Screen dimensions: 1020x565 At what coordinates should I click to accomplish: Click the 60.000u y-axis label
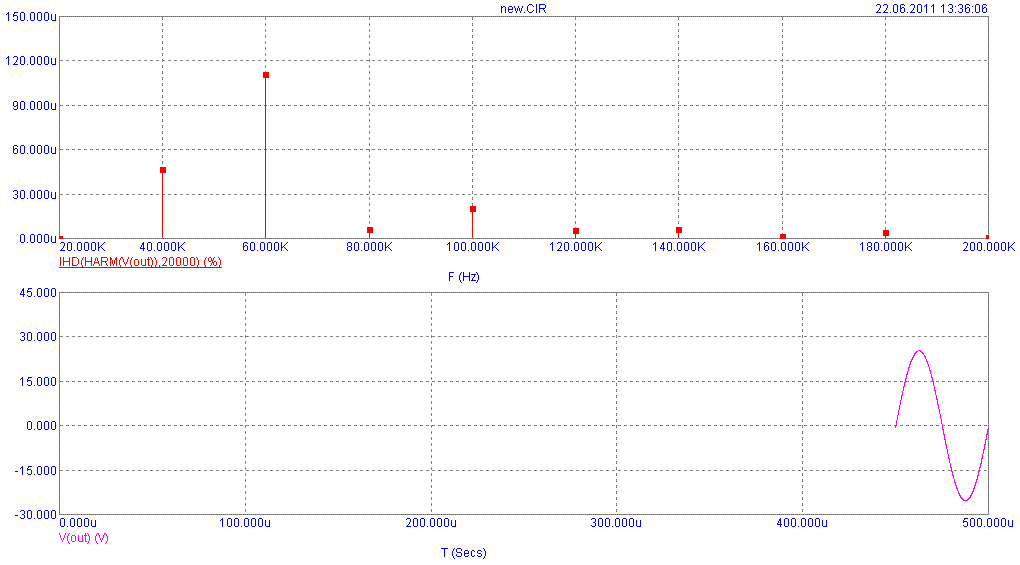coord(34,150)
